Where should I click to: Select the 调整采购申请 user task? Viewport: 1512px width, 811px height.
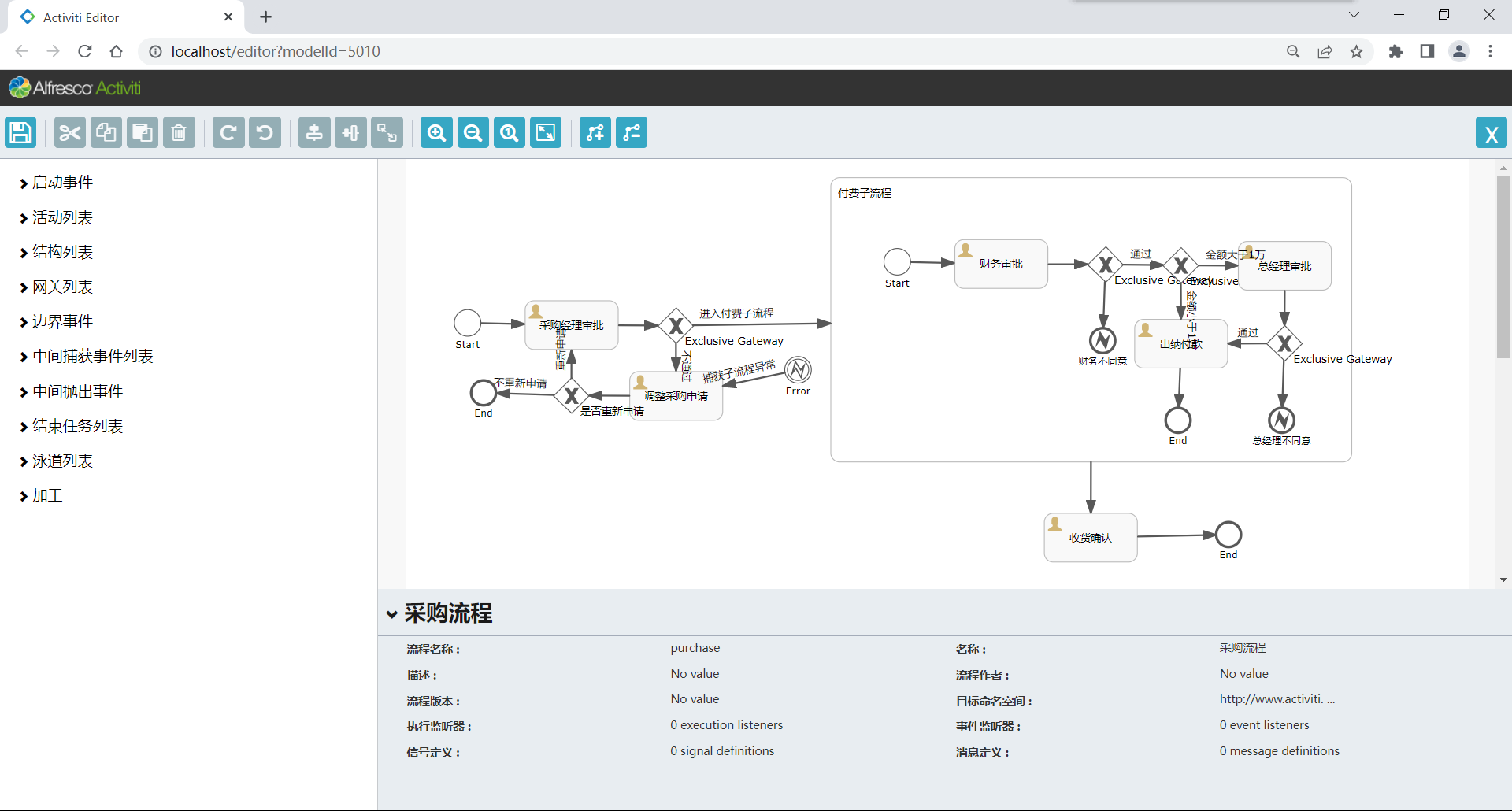tap(676, 396)
